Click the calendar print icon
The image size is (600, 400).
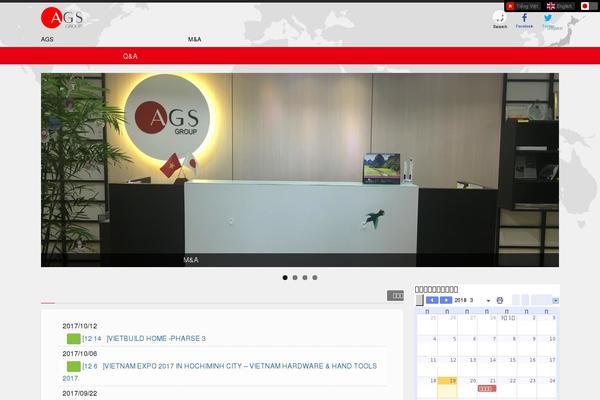coord(499,300)
